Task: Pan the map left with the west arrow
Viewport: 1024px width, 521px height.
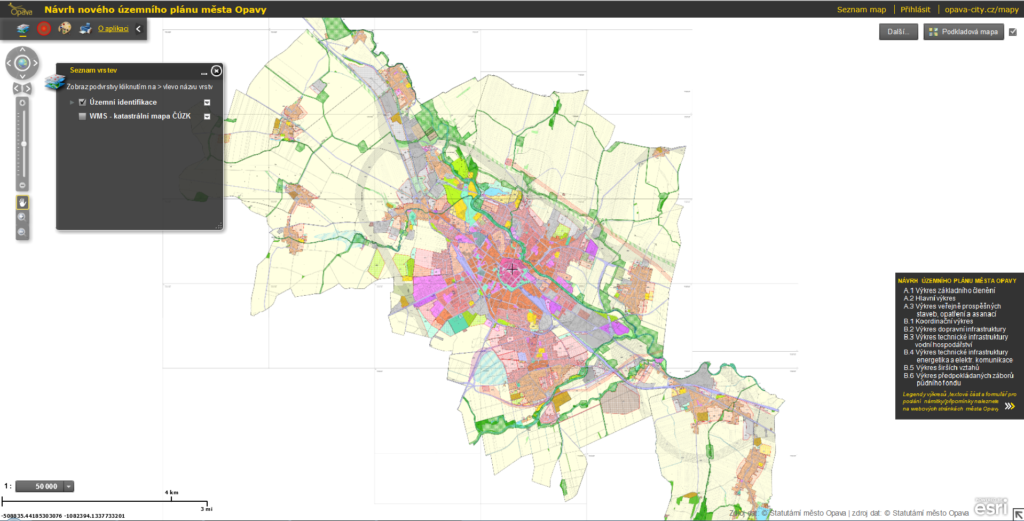Action: (9, 63)
